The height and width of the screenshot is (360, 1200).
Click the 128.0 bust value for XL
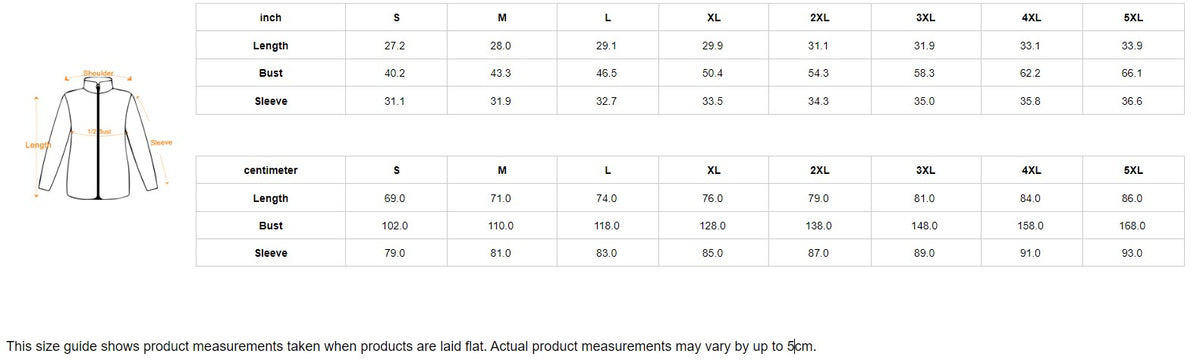click(x=713, y=226)
